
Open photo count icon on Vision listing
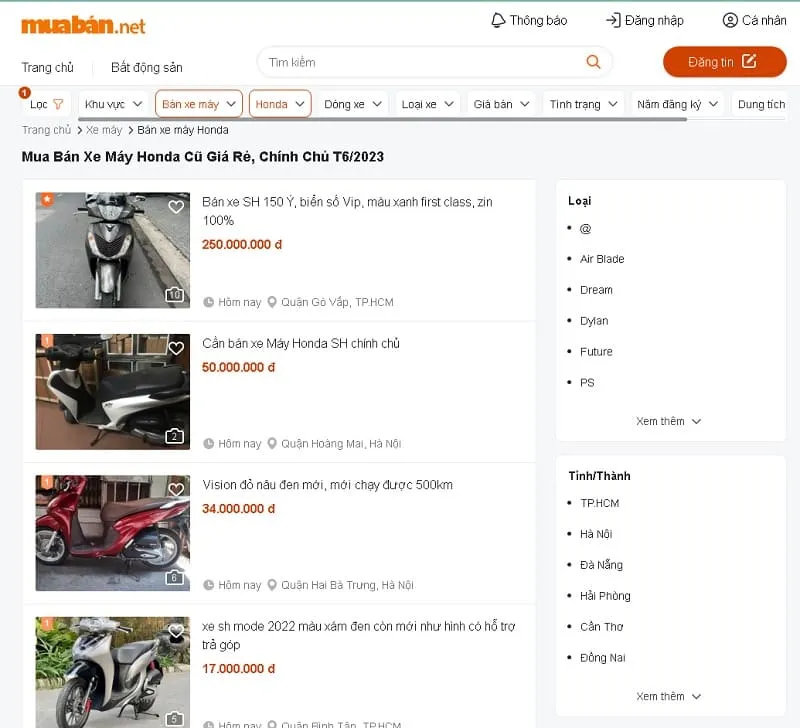[174, 577]
